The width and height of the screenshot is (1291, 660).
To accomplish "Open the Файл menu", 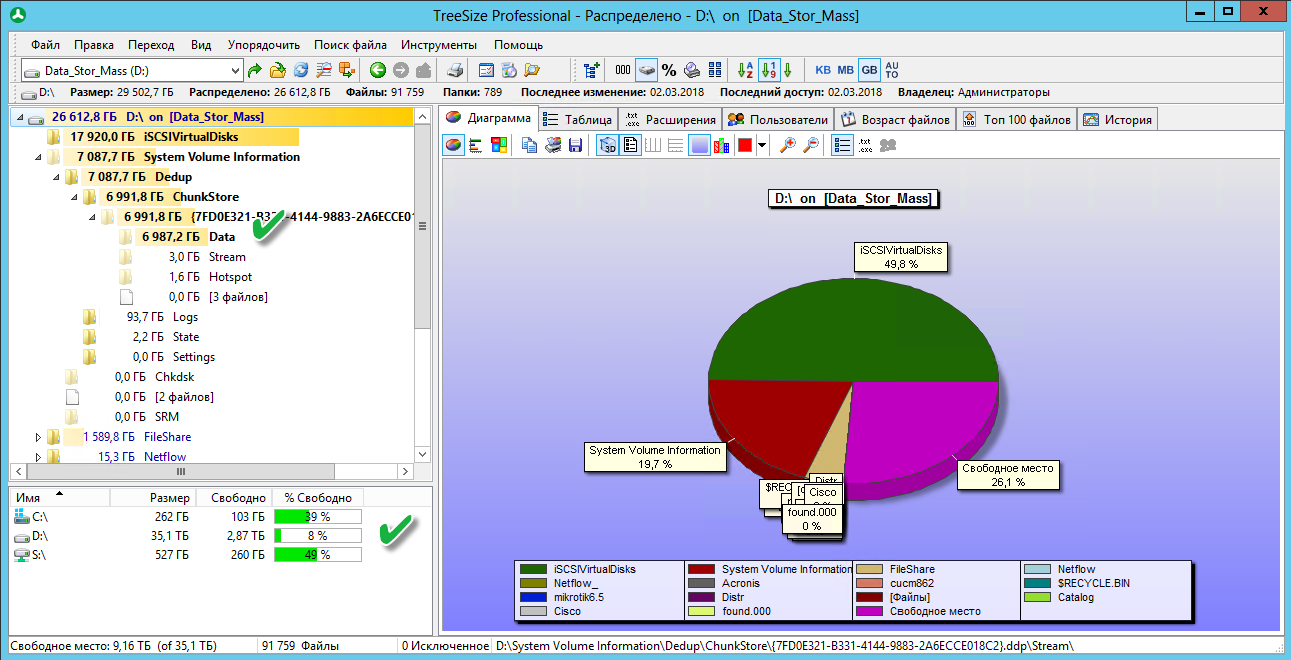I will 45,45.
